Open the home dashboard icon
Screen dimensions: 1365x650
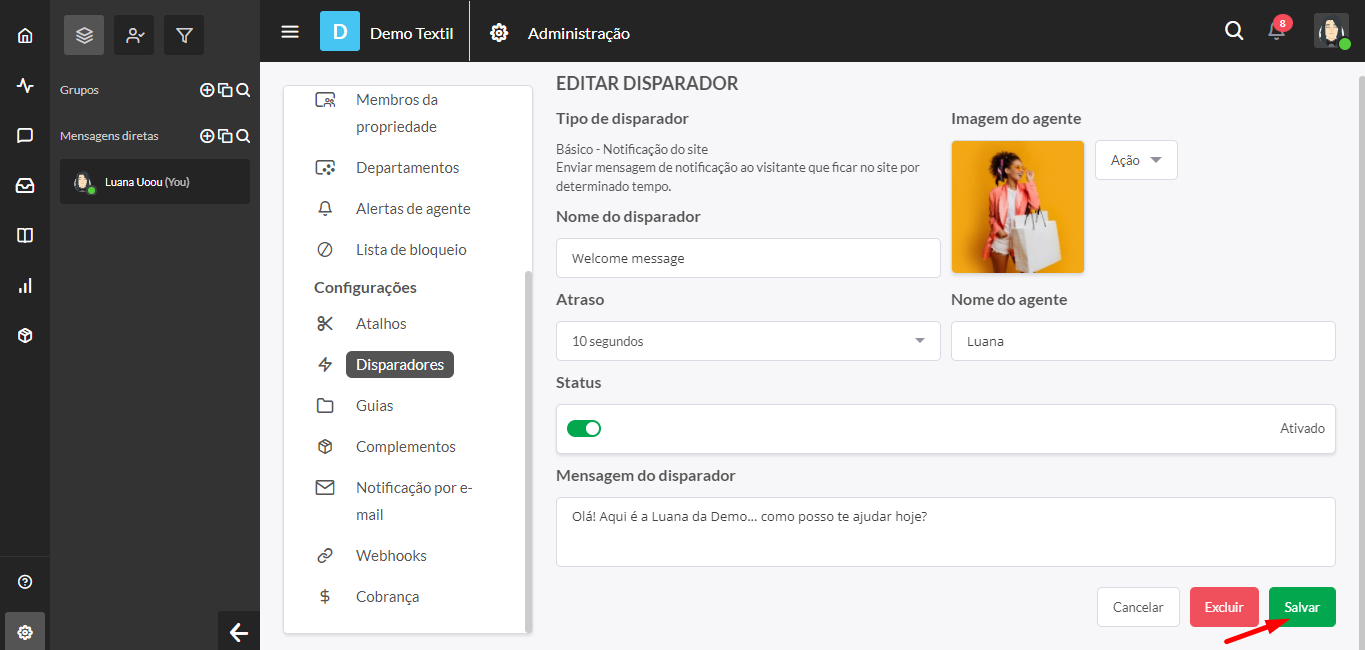point(25,36)
